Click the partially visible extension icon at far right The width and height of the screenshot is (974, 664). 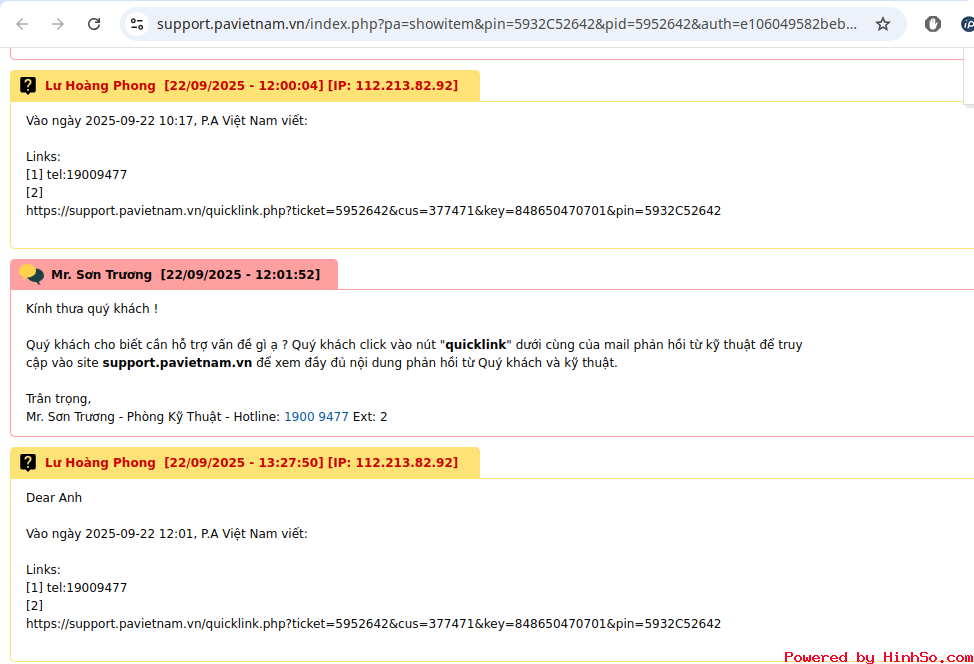(x=967, y=24)
